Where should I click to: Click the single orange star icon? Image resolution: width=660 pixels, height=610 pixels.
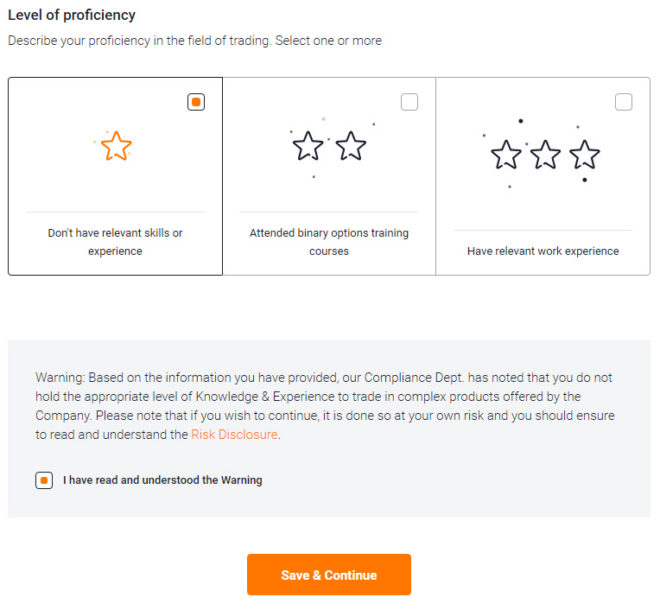tap(116, 146)
